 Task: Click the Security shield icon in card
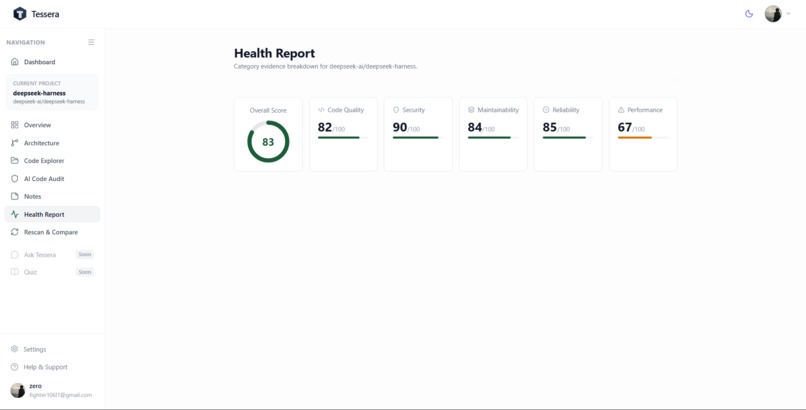[396, 109]
